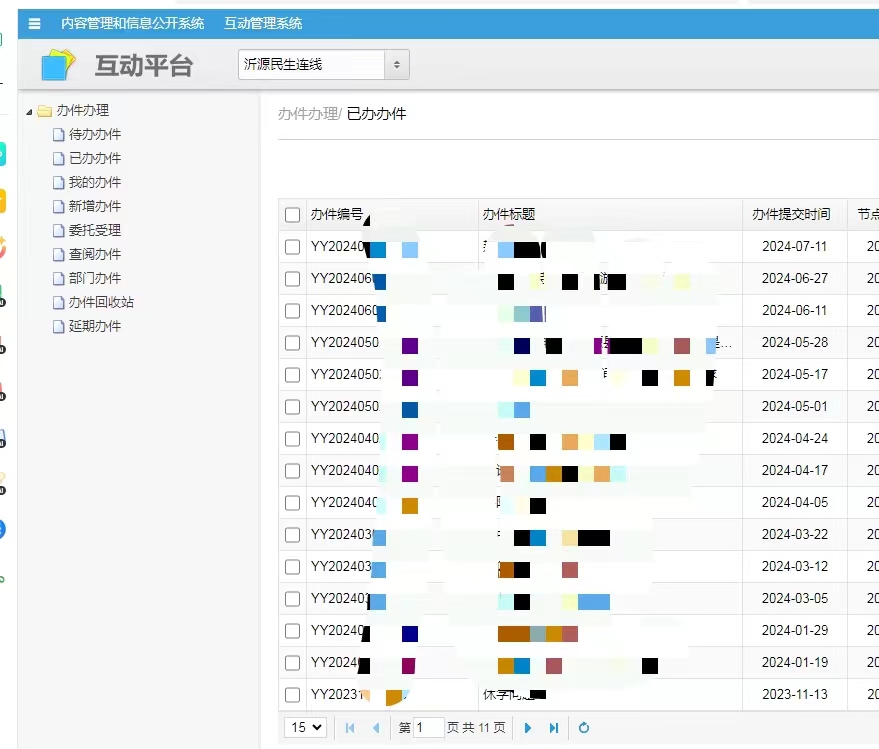The width and height of the screenshot is (879, 749).
Task: Click the 办件办理 folder icon
Action: (x=44, y=111)
